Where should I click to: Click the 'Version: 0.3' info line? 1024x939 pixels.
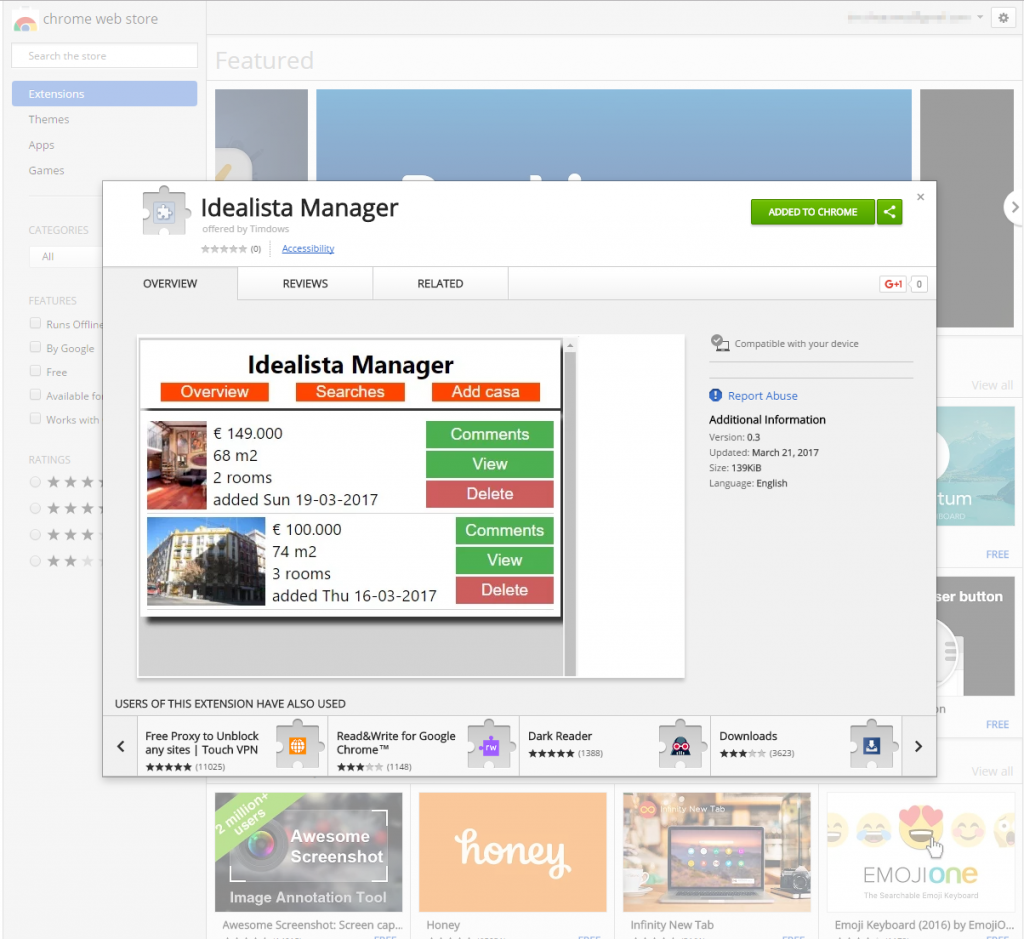click(x=735, y=438)
